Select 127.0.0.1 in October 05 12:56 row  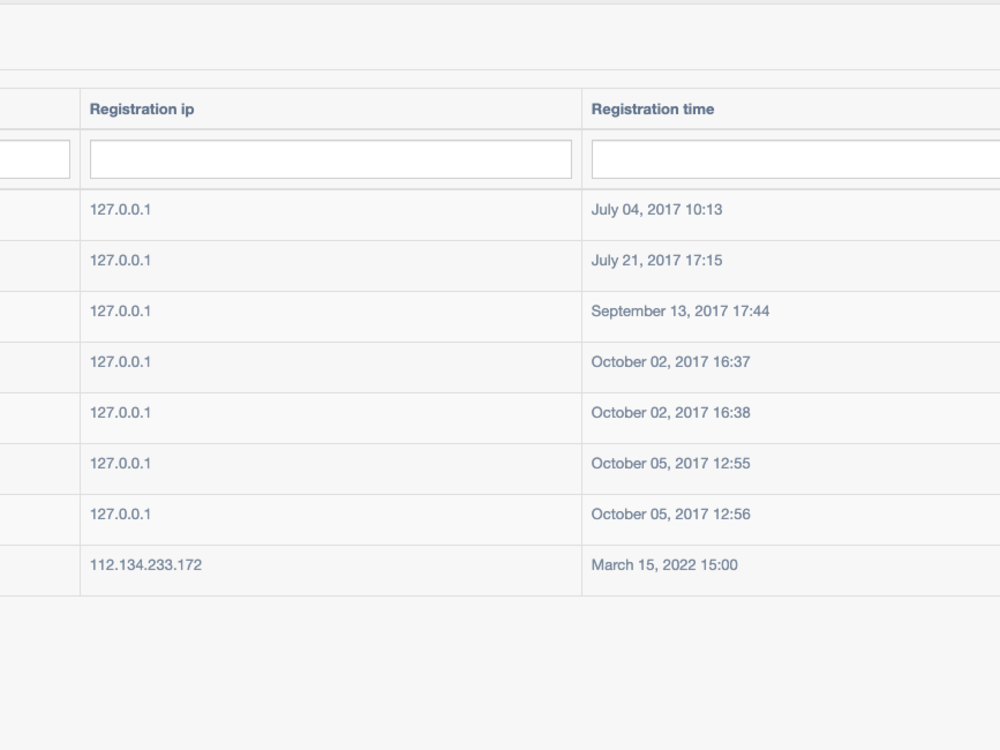pyautogui.click(x=120, y=514)
